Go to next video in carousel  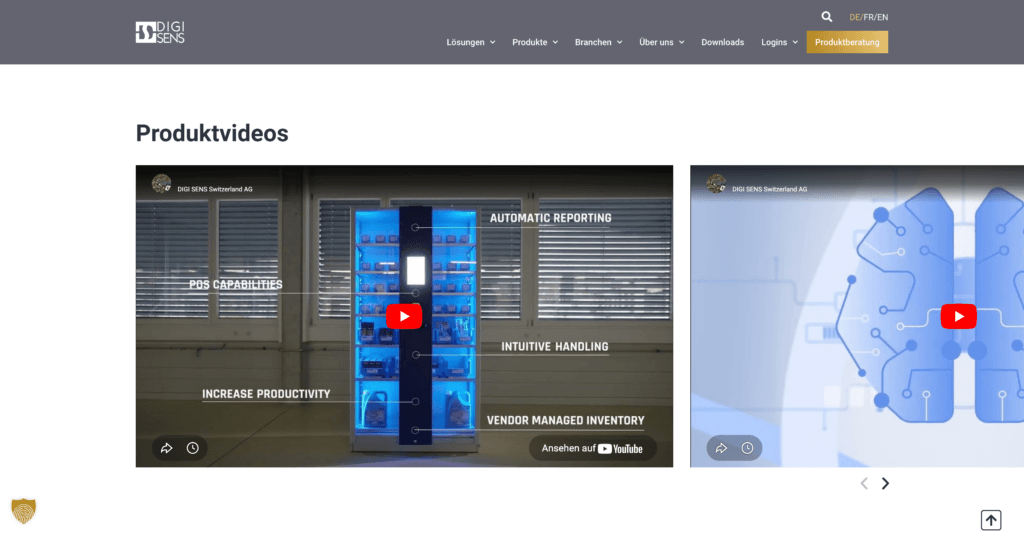(885, 483)
